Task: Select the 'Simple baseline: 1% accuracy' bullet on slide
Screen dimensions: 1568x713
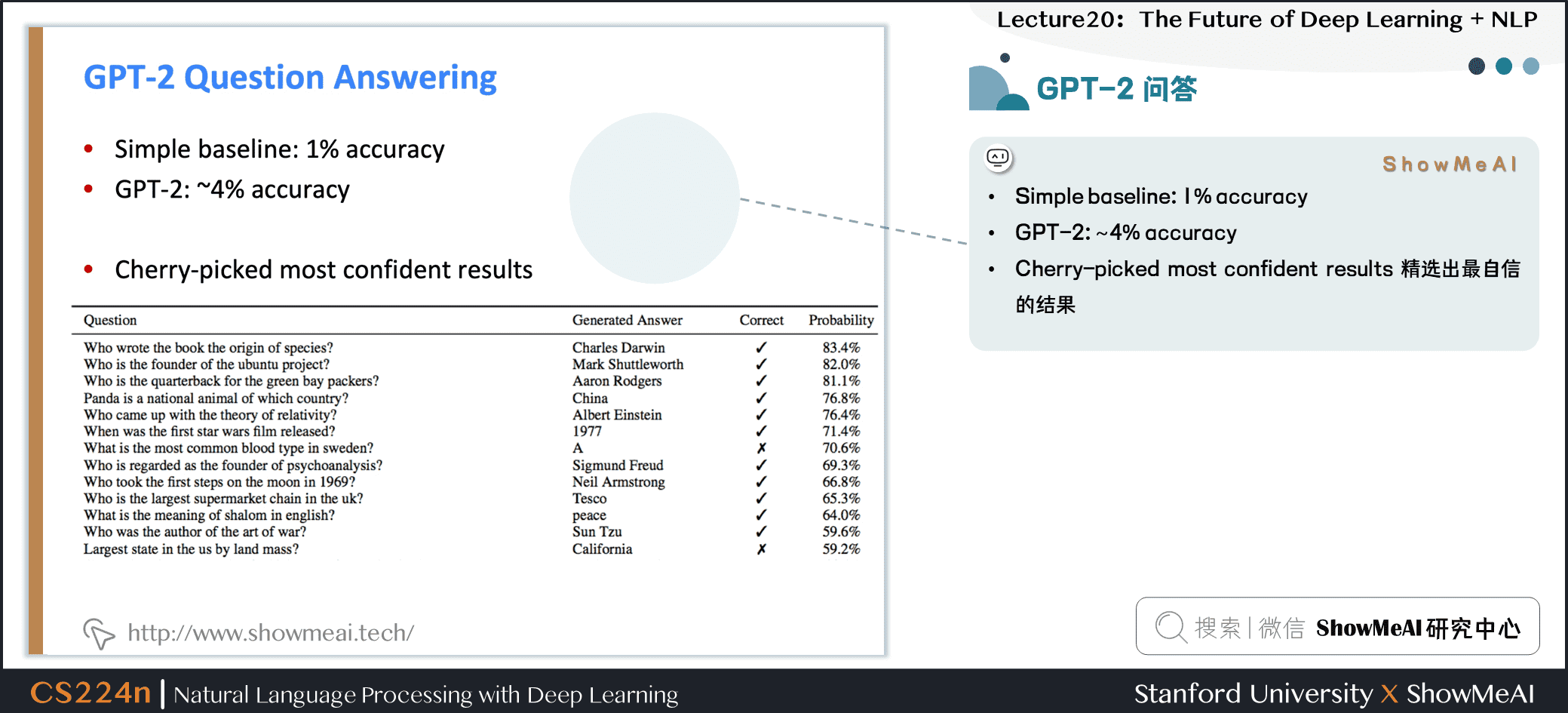Action: pyautogui.click(x=280, y=149)
